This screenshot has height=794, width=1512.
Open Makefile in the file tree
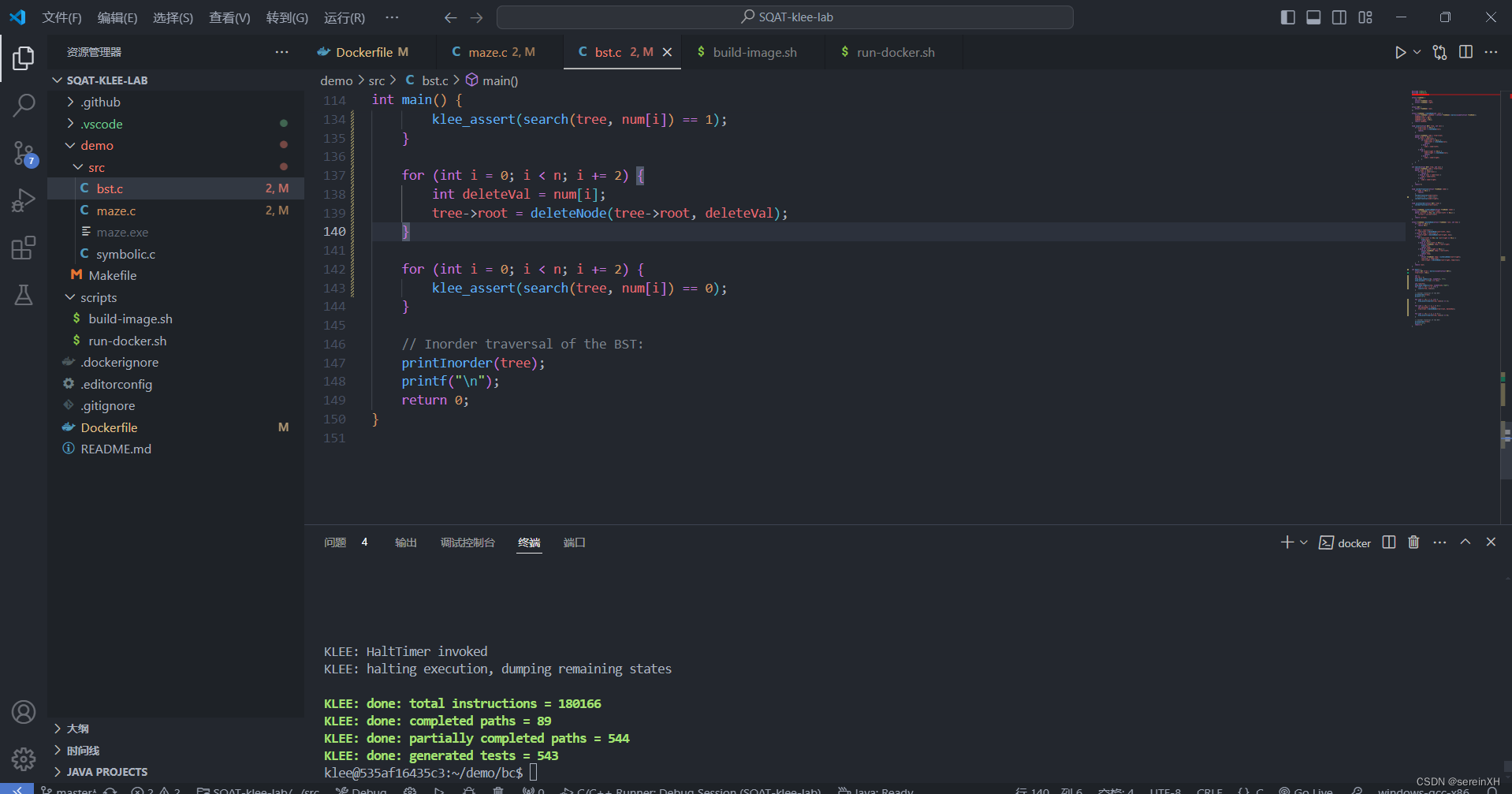(176, 275)
